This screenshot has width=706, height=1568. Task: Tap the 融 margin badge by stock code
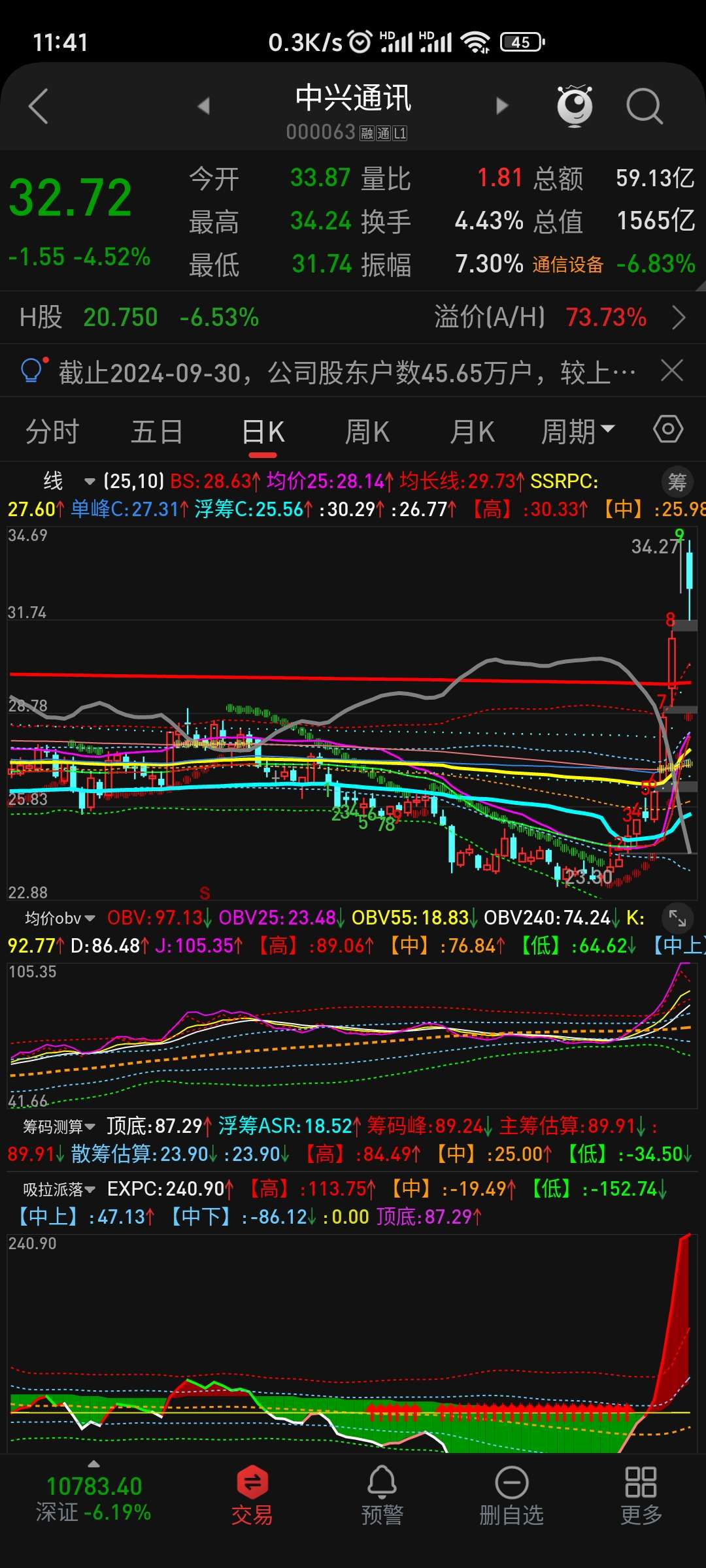pos(367,133)
